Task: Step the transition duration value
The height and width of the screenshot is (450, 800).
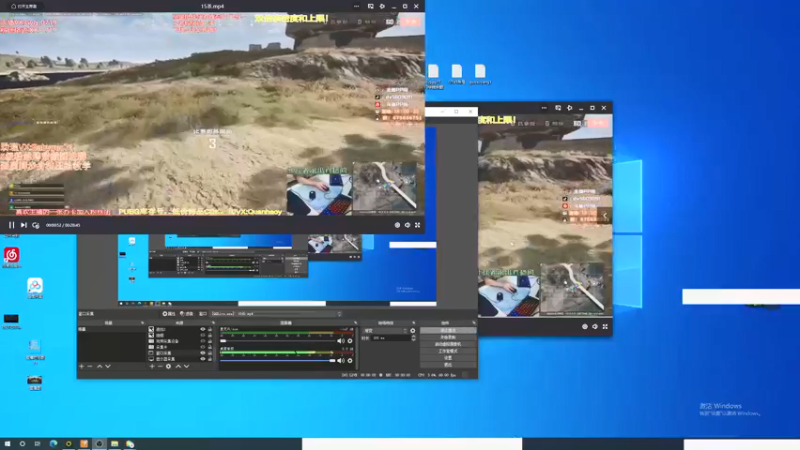Action: tap(413, 338)
